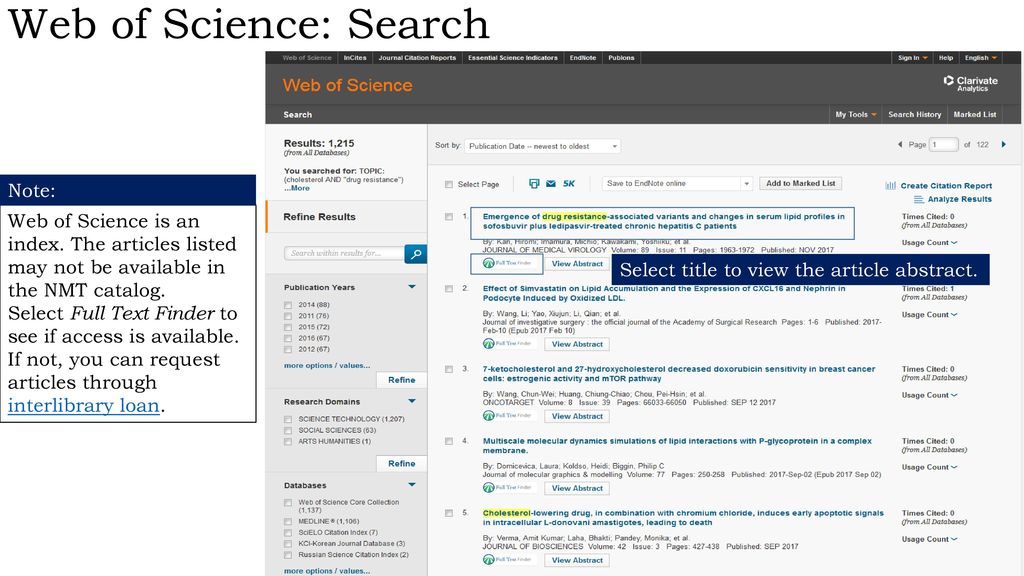Open the Sign In dropdown
1024x576 pixels.
[912, 57]
